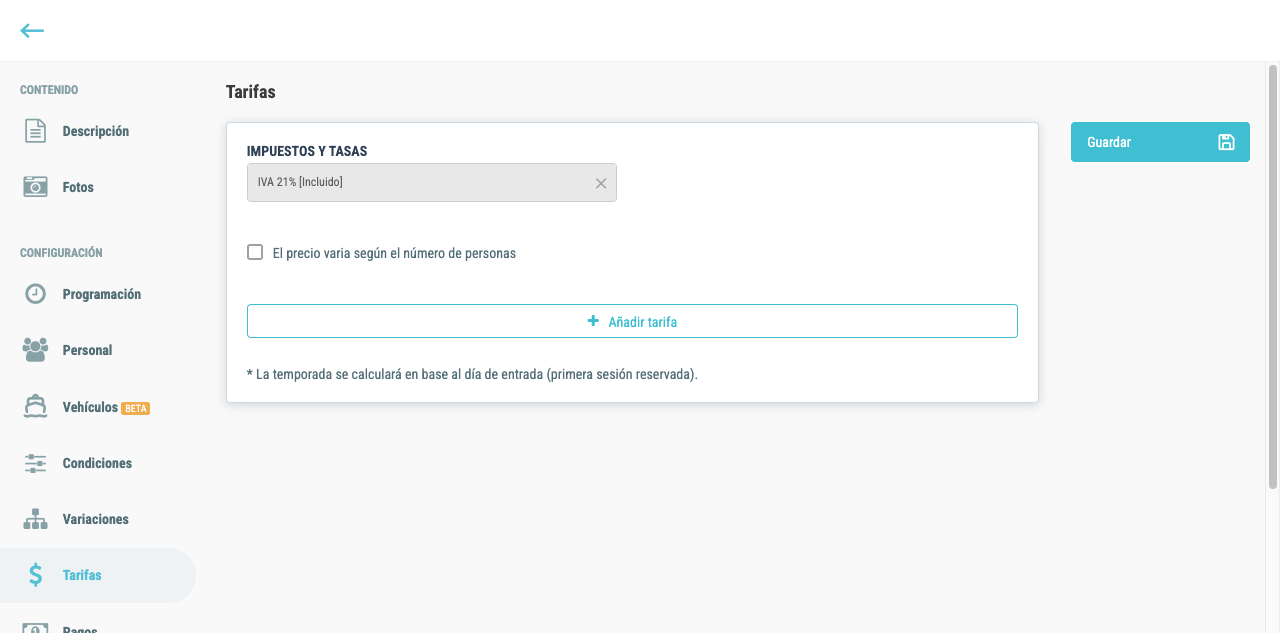This screenshot has height=633, width=1280.
Task: Click the Descripción document icon
Action: tap(36, 131)
